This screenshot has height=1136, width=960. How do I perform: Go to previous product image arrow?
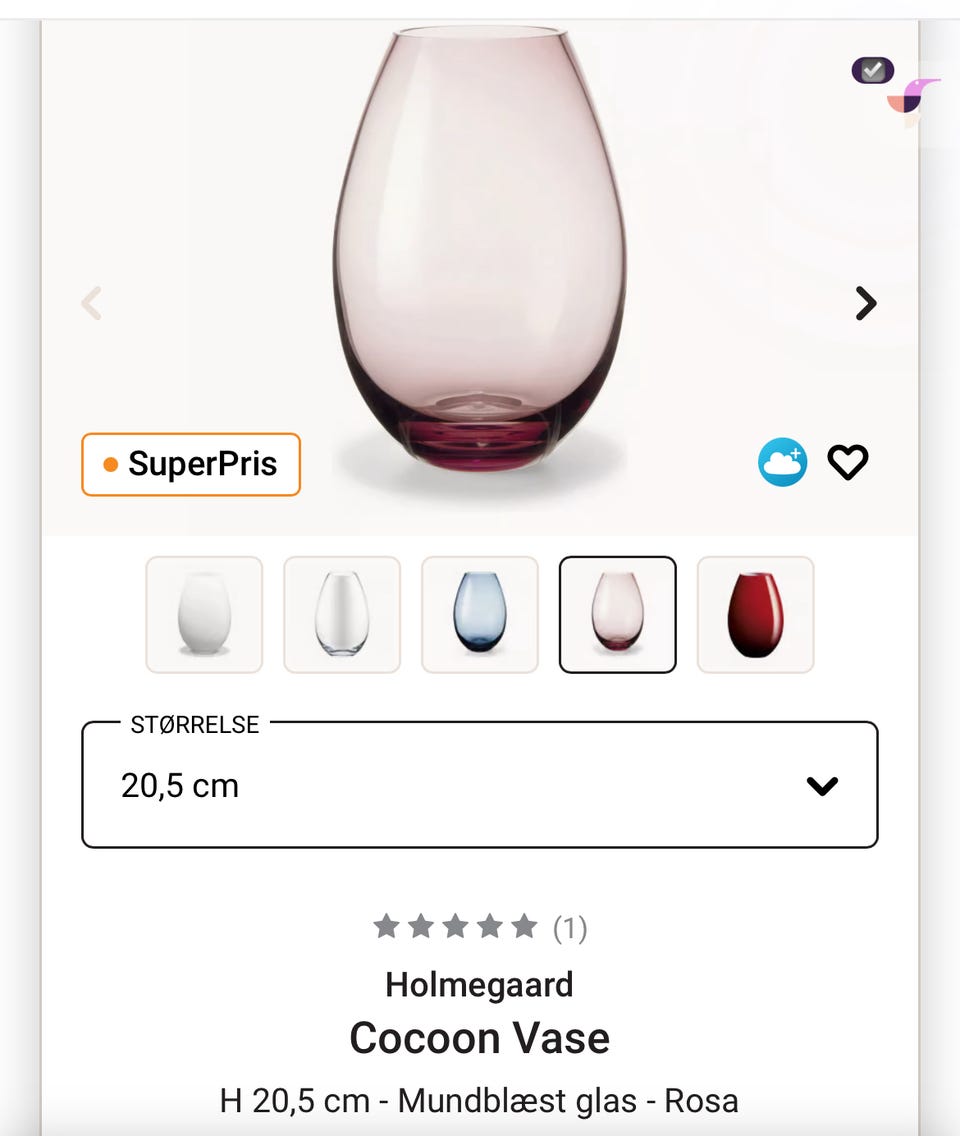[92, 303]
